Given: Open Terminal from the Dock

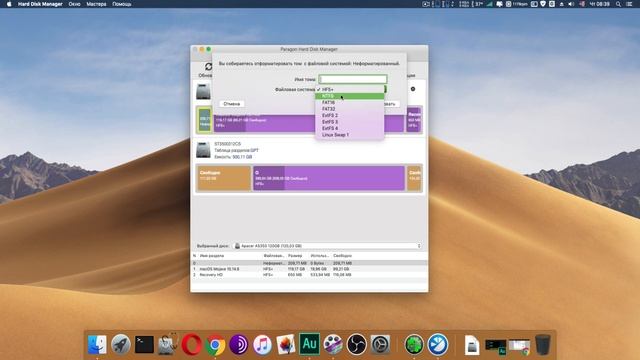Looking at the screenshot, I should (x=144, y=344).
